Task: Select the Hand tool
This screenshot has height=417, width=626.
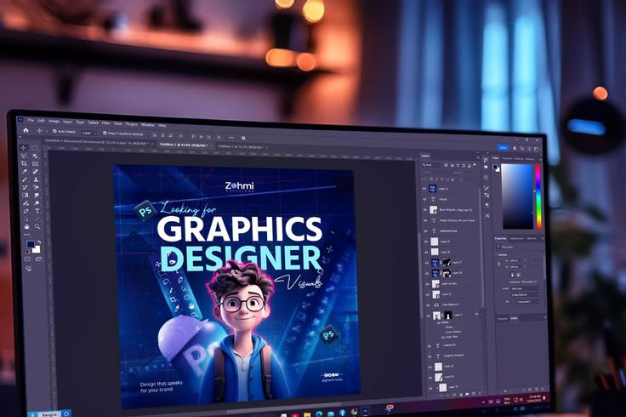Action: click(x=24, y=225)
